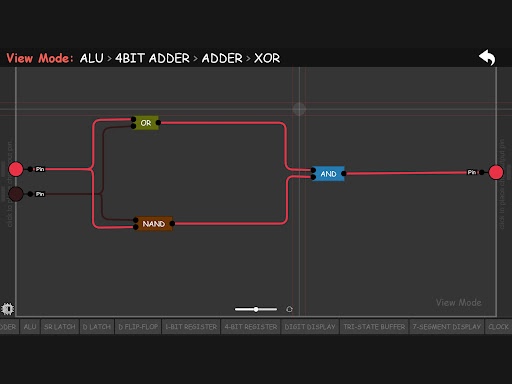The width and height of the screenshot is (512, 384).
Task: Go to 4BIT ADDER in breadcrumb
Action: pyautogui.click(x=152, y=58)
